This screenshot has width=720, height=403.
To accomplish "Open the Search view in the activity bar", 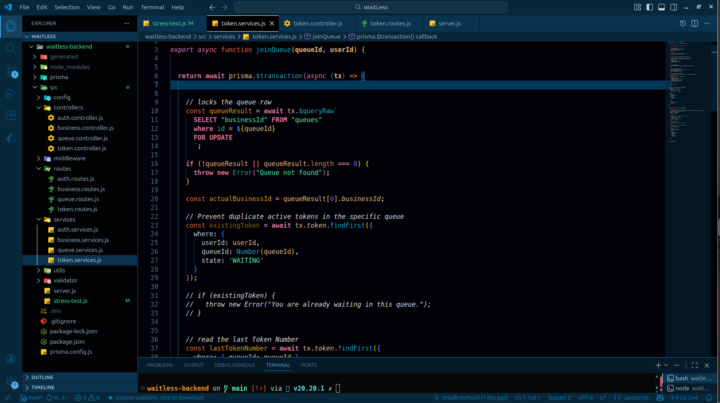I will coord(11,48).
